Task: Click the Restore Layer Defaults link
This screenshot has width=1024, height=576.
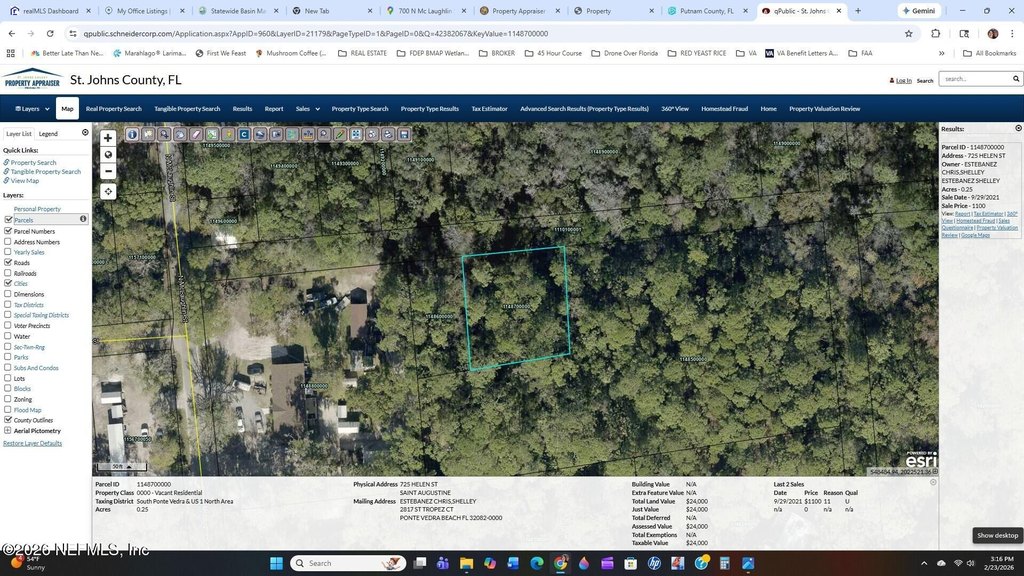Action: 33,443
